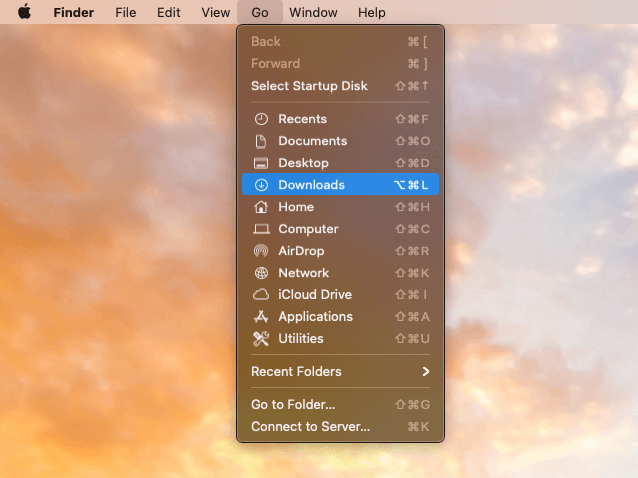Click the Network globe icon
The height and width of the screenshot is (478, 638).
[261, 273]
